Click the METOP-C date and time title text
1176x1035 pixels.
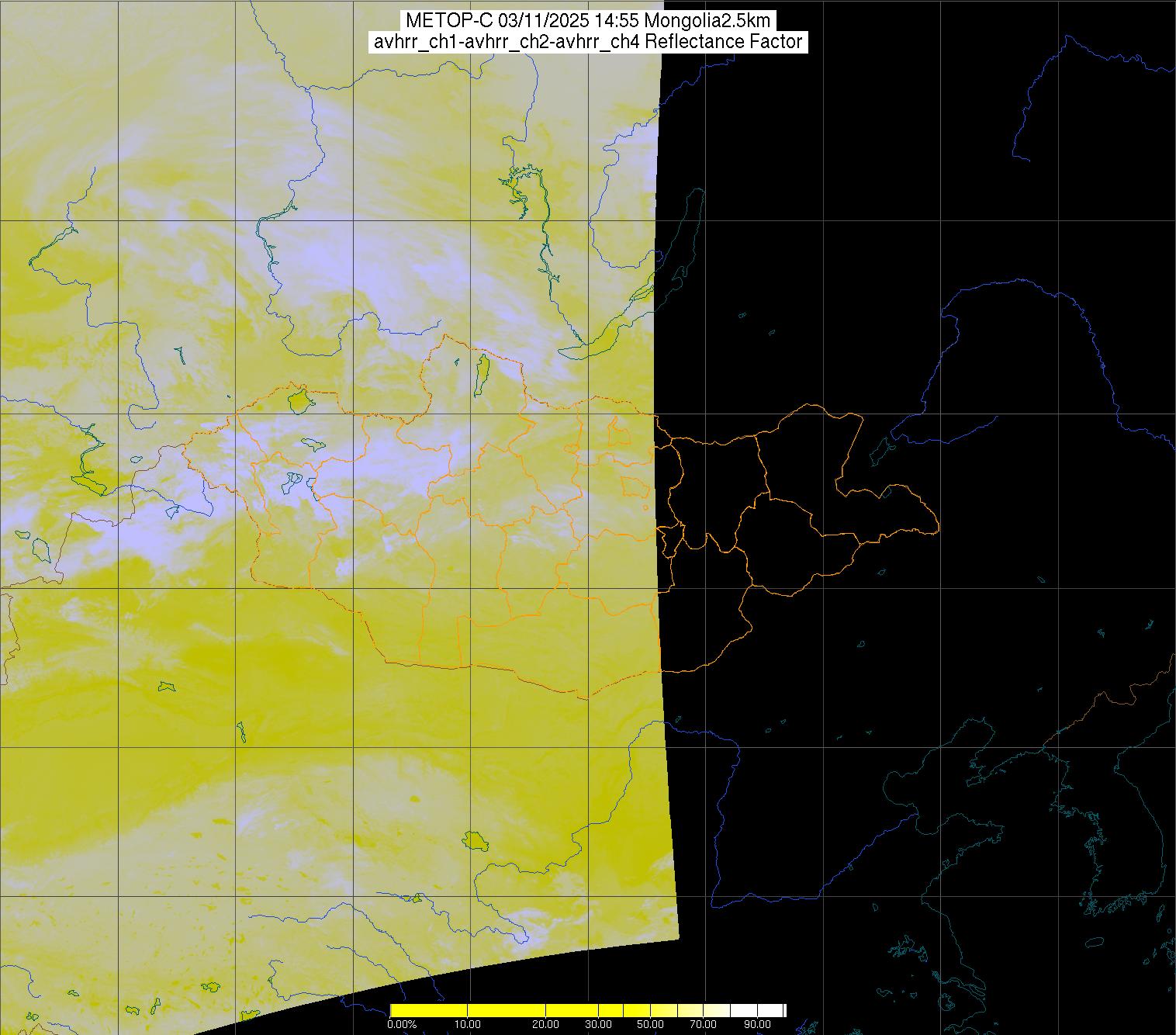[x=587, y=20]
